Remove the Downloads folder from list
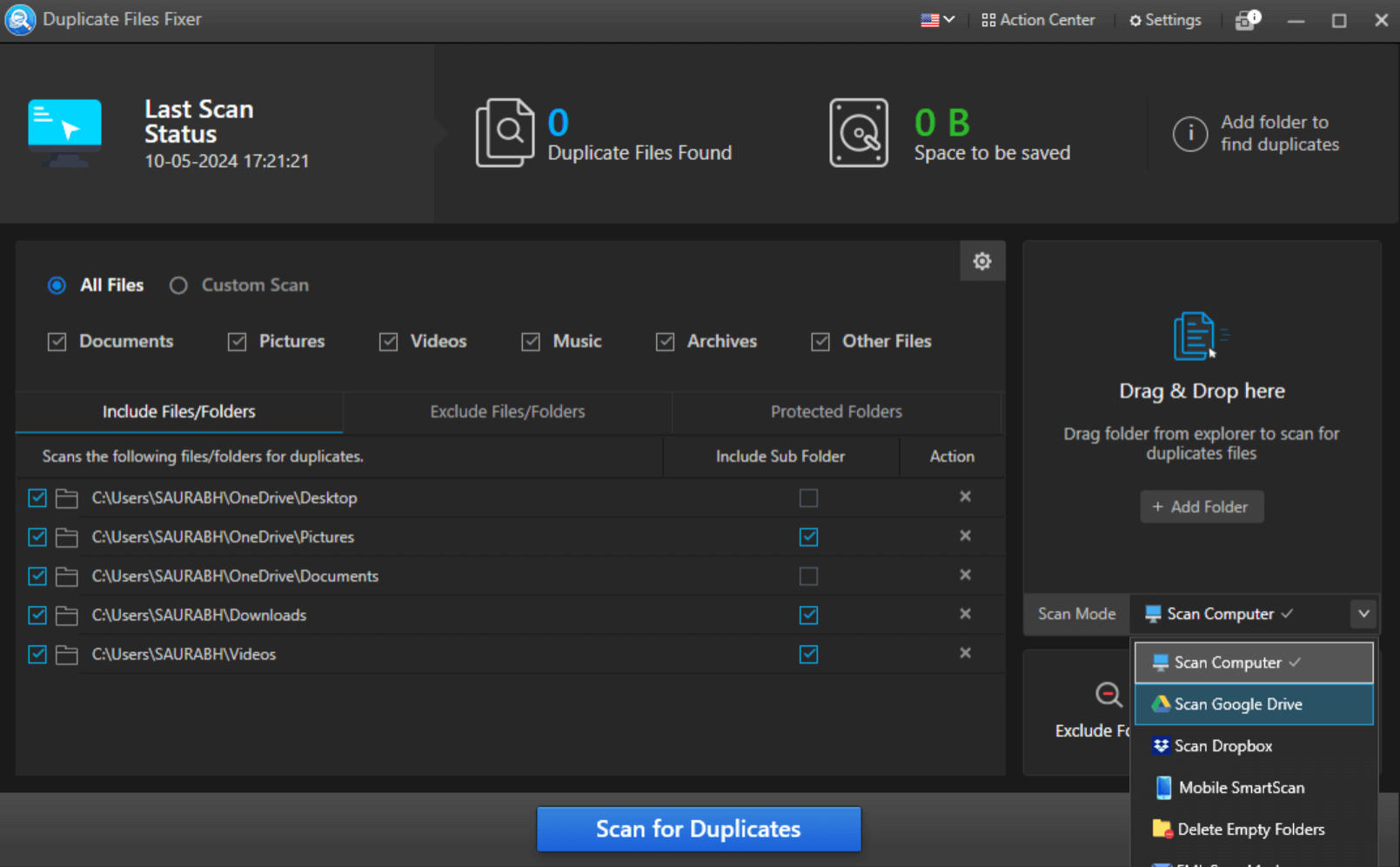Viewport: 1400px width, 867px height. pos(965,614)
